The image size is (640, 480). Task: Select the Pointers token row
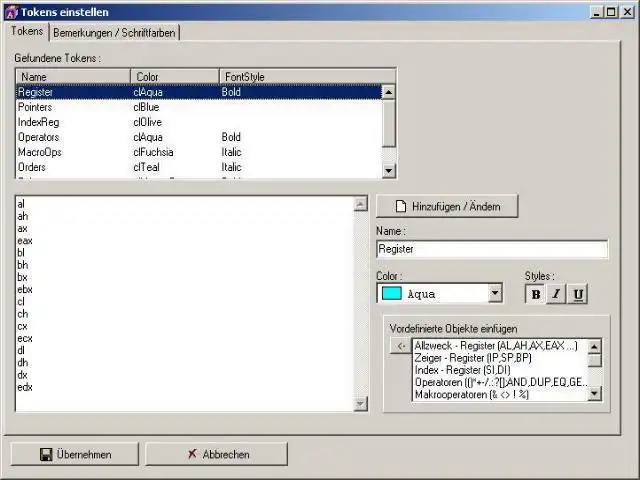pyautogui.click(x=199, y=107)
